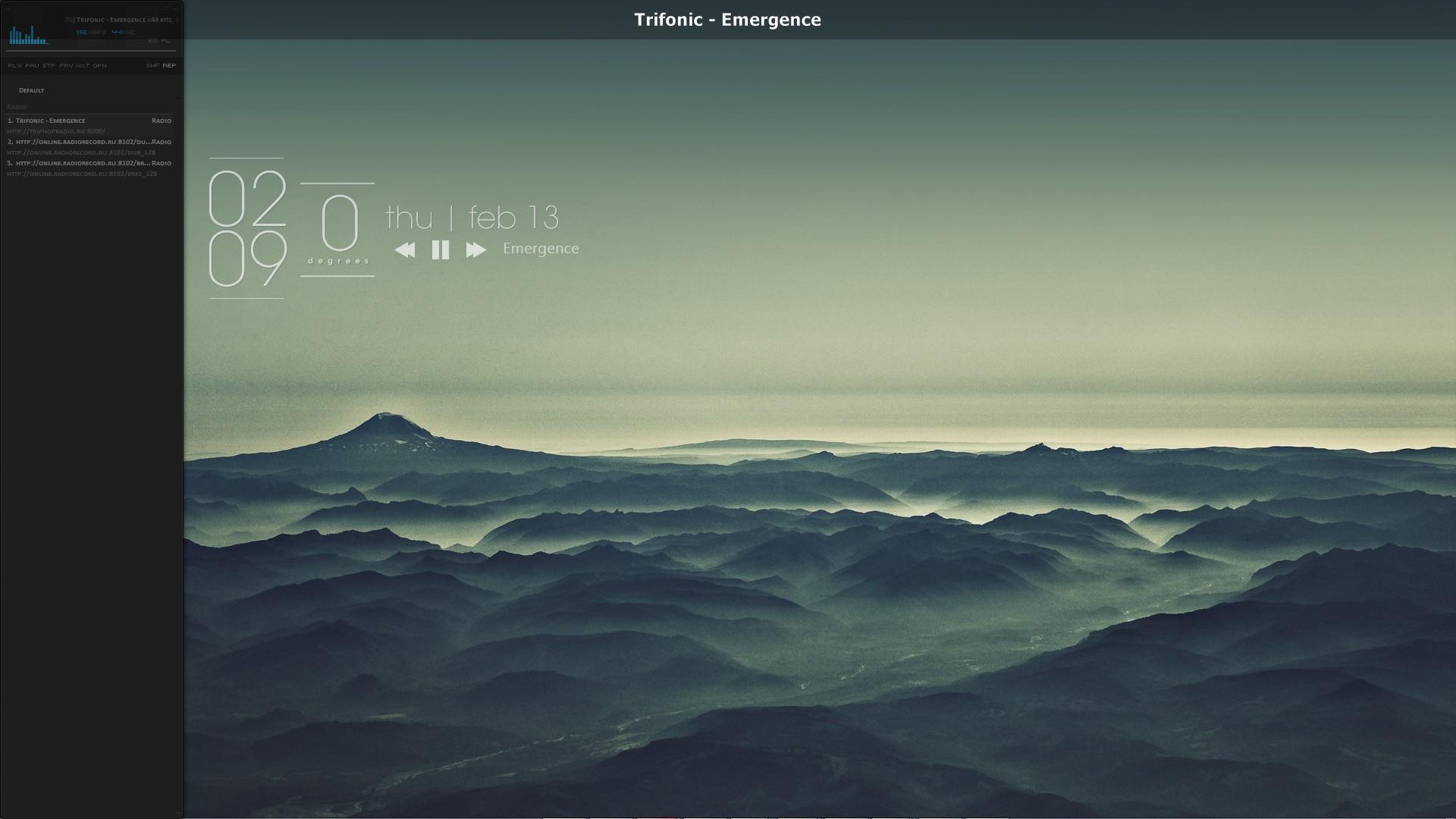This screenshot has height=819, width=1456.
Task: Click the blue spectrum visualizer in the player
Action: (x=28, y=36)
